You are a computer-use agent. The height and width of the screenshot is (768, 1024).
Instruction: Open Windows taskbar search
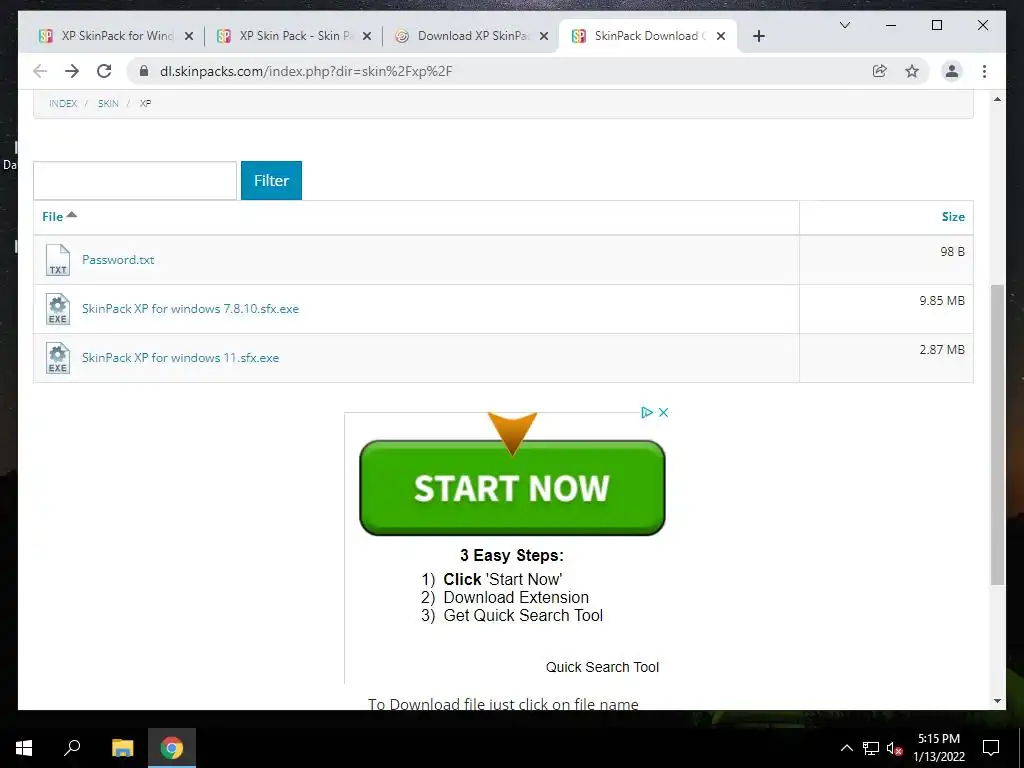(72, 748)
